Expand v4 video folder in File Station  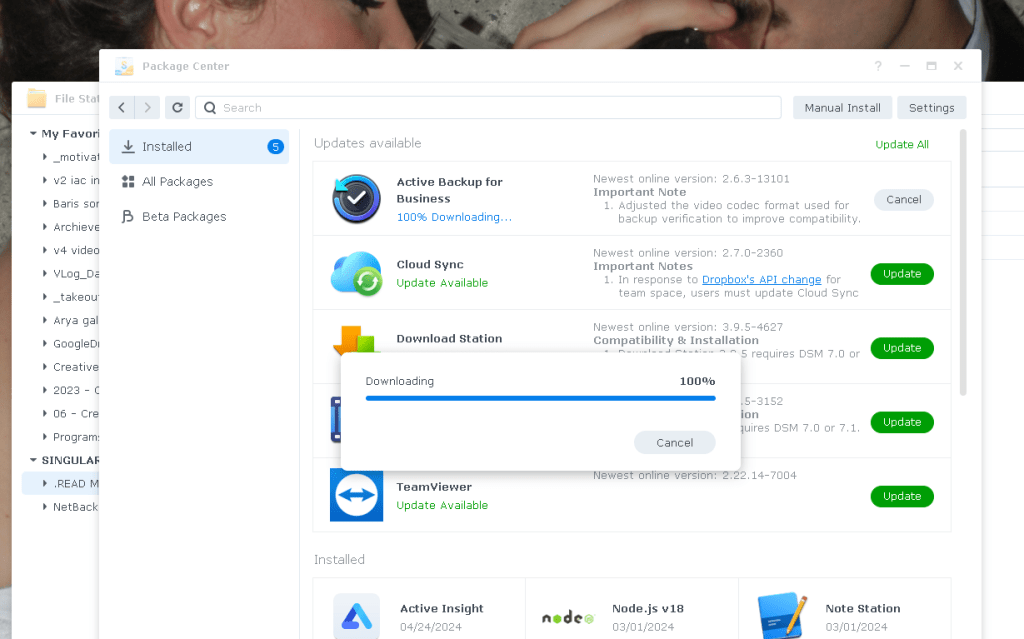click(x=44, y=250)
